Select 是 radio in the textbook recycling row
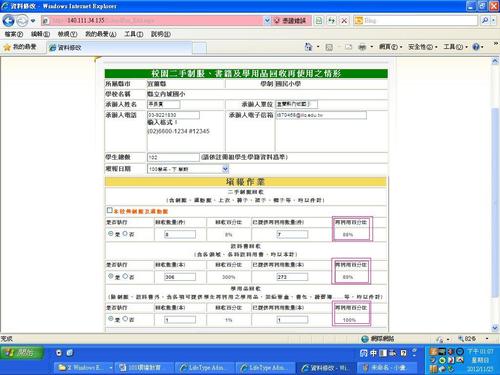The height and width of the screenshot is (375, 500). (x=111, y=276)
